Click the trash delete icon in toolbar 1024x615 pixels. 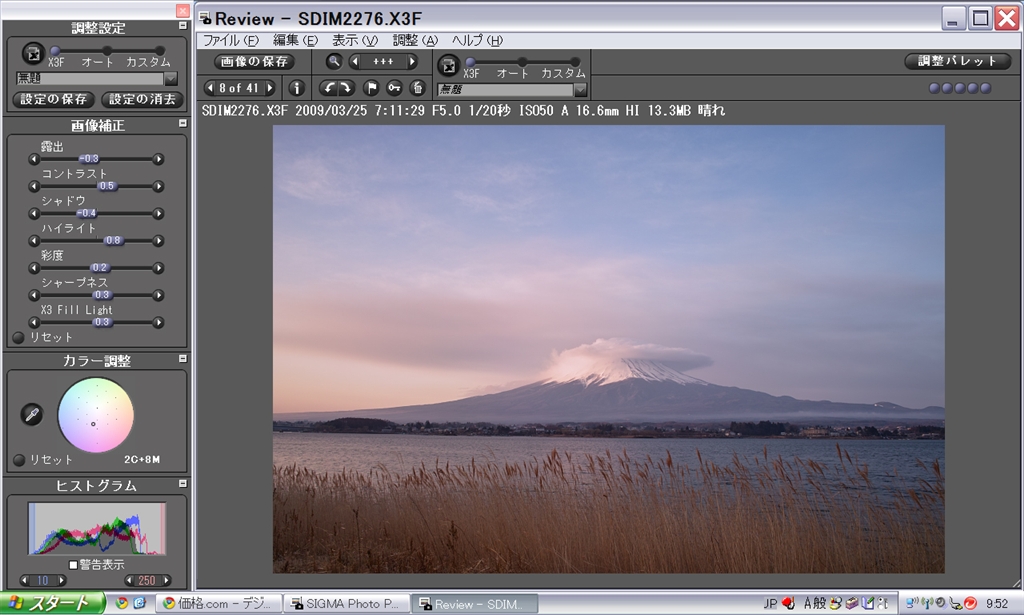pyautogui.click(x=417, y=88)
